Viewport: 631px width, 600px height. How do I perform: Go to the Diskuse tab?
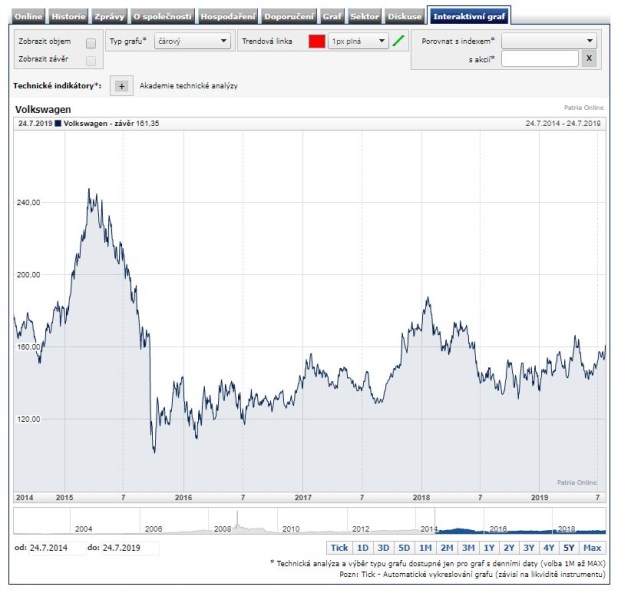click(404, 16)
